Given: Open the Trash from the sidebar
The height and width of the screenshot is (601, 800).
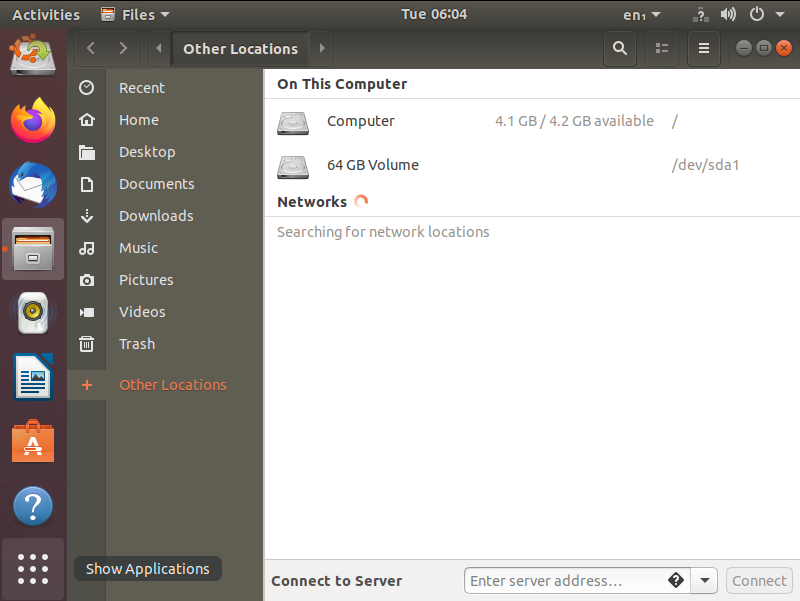Looking at the screenshot, I should pyautogui.click(x=136, y=343).
